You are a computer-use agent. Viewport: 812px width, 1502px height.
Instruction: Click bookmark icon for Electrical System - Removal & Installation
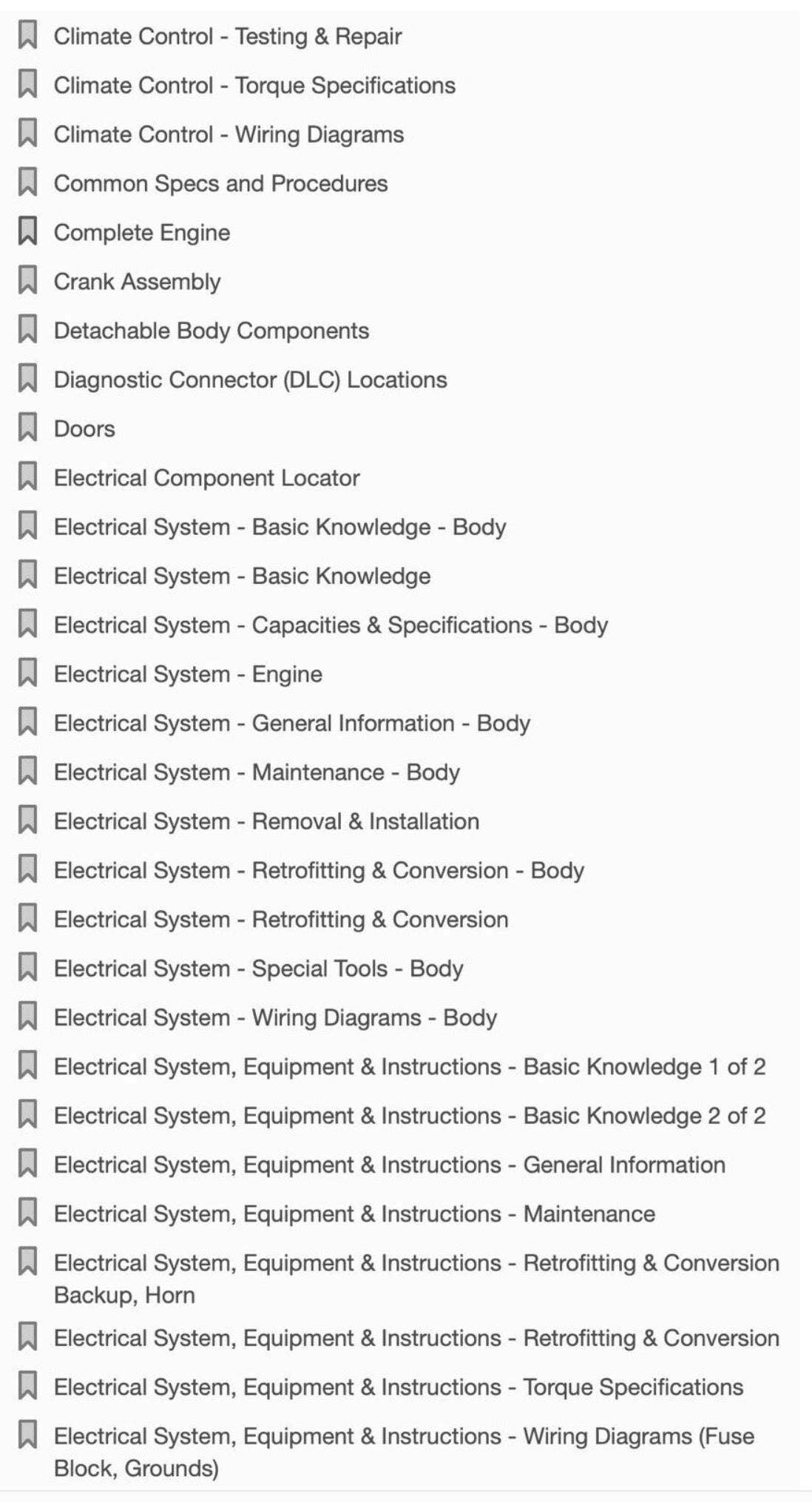click(27, 820)
